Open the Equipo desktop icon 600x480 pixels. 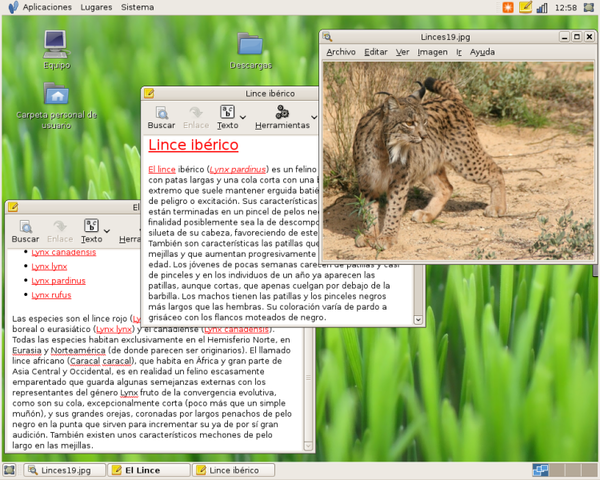click(x=56, y=49)
